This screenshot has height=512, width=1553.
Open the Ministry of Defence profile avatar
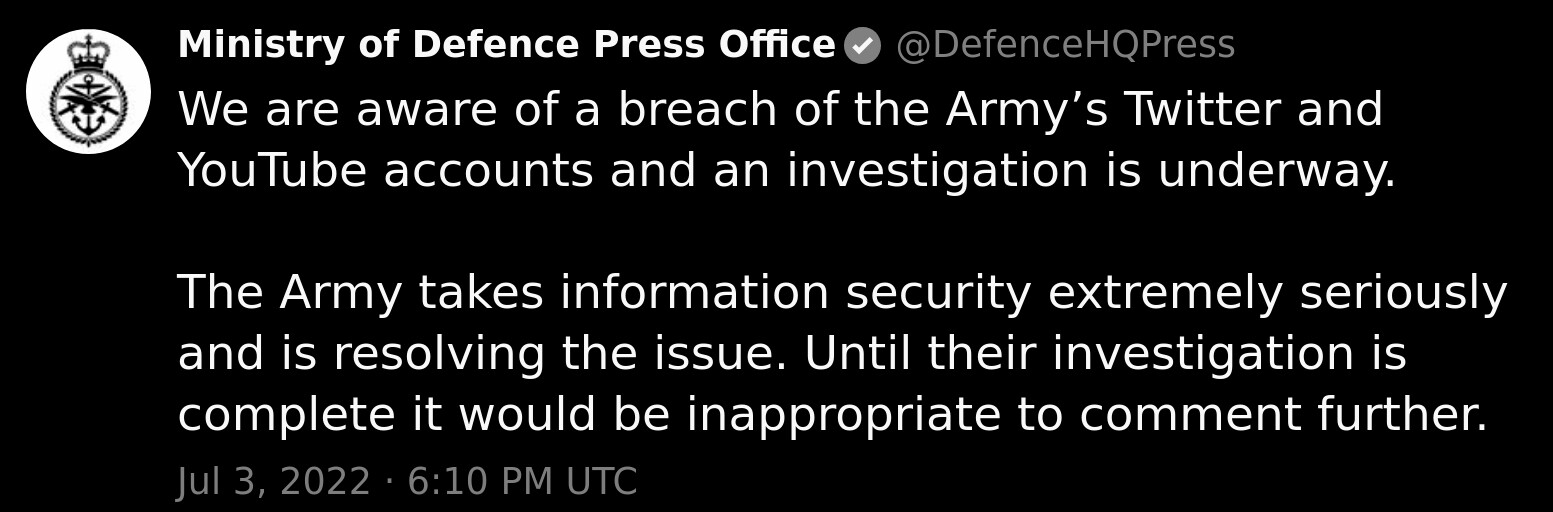88,91
